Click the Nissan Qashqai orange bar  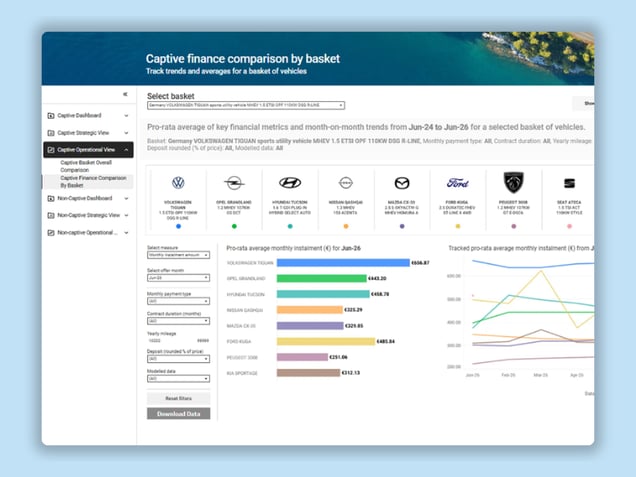[x=310, y=310]
